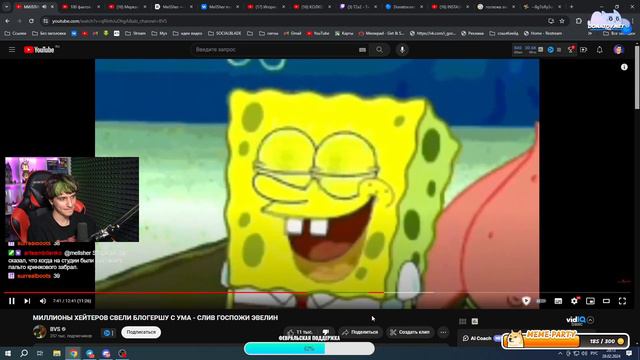The image size is (640, 360).
Task: Open account avatar menu on YouTube
Action: (618, 49)
